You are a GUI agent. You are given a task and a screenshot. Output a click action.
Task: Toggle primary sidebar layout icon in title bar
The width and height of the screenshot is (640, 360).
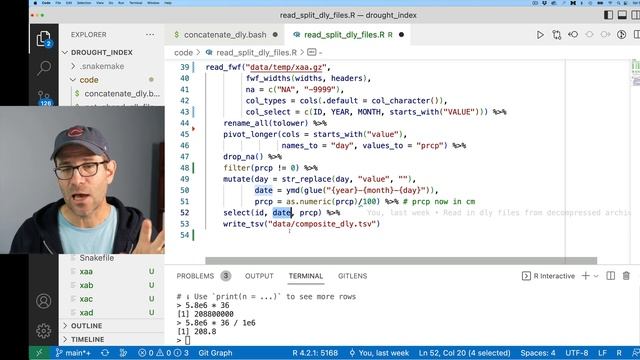click(x=608, y=15)
